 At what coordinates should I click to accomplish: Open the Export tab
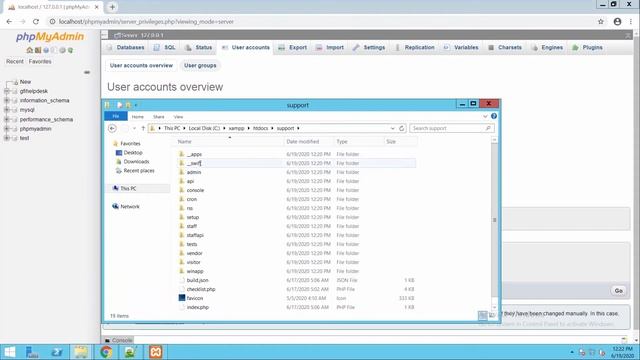(x=293, y=47)
